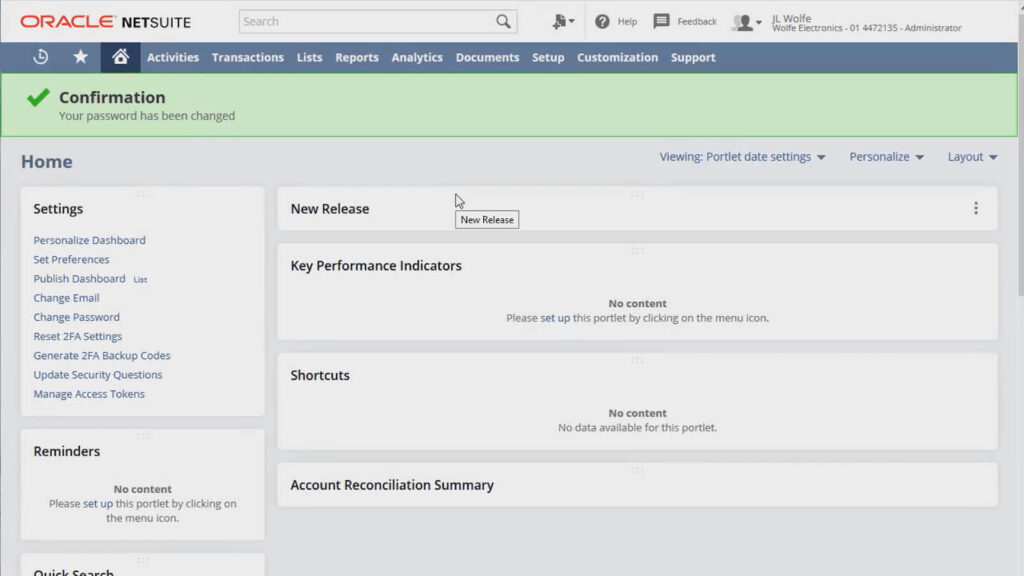Click the Set Preferences link
The height and width of the screenshot is (576, 1024).
(71, 259)
